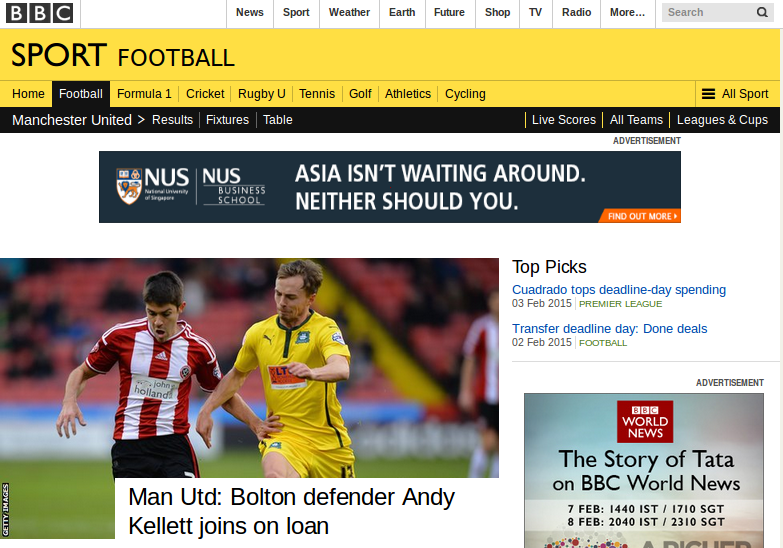The image size is (783, 548).
Task: Click The Story of Tata ad
Action: click(644, 471)
